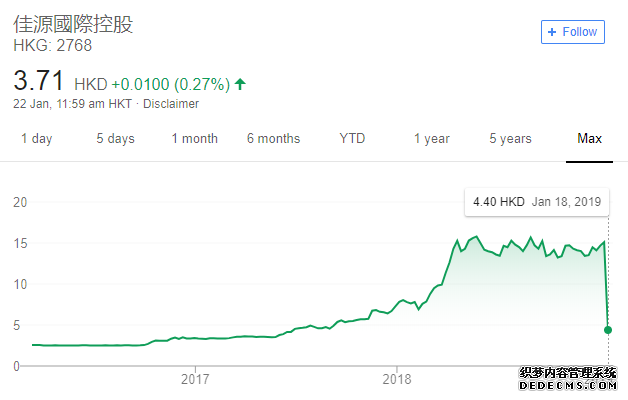This screenshot has height=400, width=628.
Task: Click the 2018 label on x-axis
Action: (397, 379)
